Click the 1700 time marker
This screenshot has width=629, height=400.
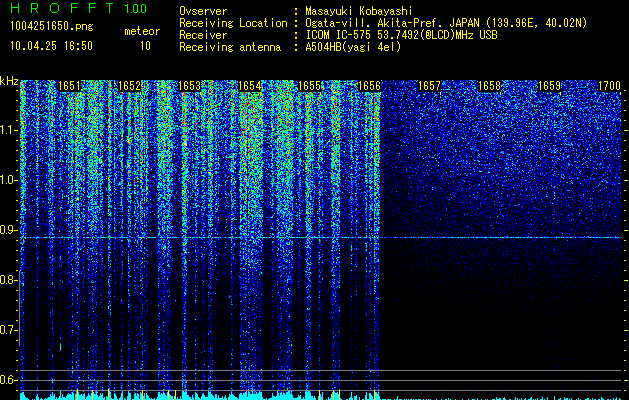[x=609, y=86]
